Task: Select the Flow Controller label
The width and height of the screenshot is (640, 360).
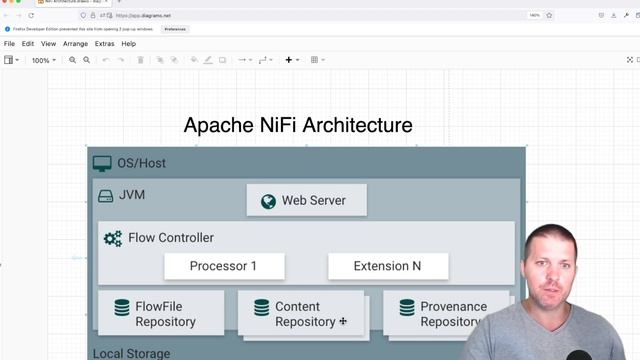Action: [x=171, y=238]
